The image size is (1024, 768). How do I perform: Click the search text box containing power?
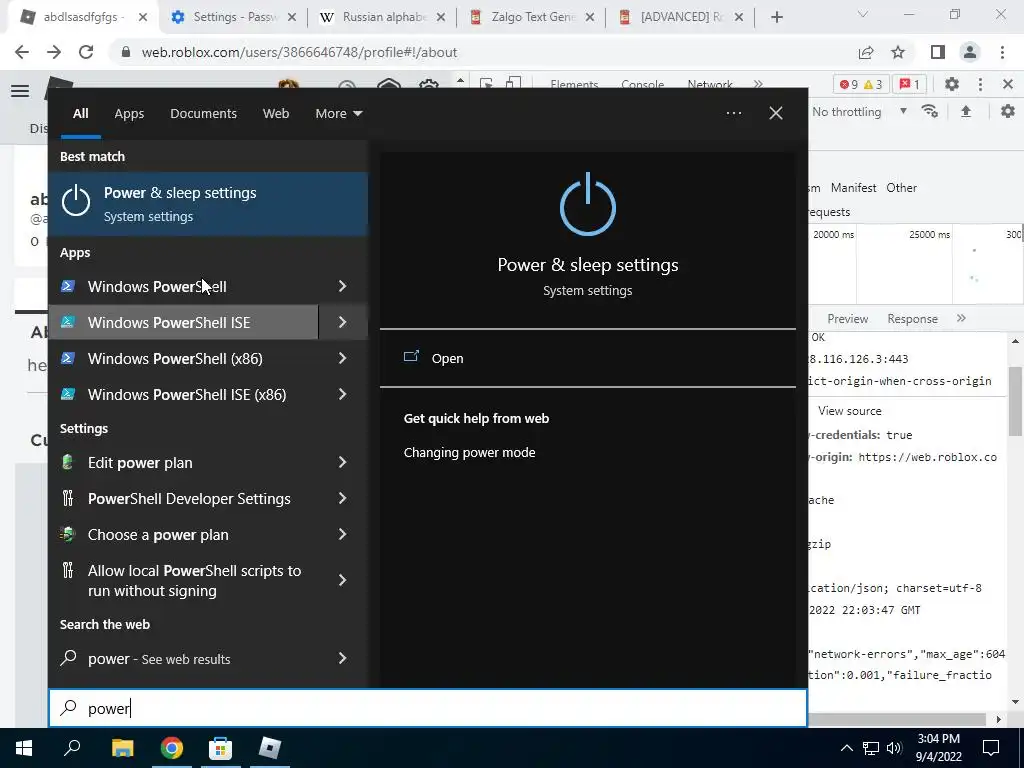click(x=428, y=708)
